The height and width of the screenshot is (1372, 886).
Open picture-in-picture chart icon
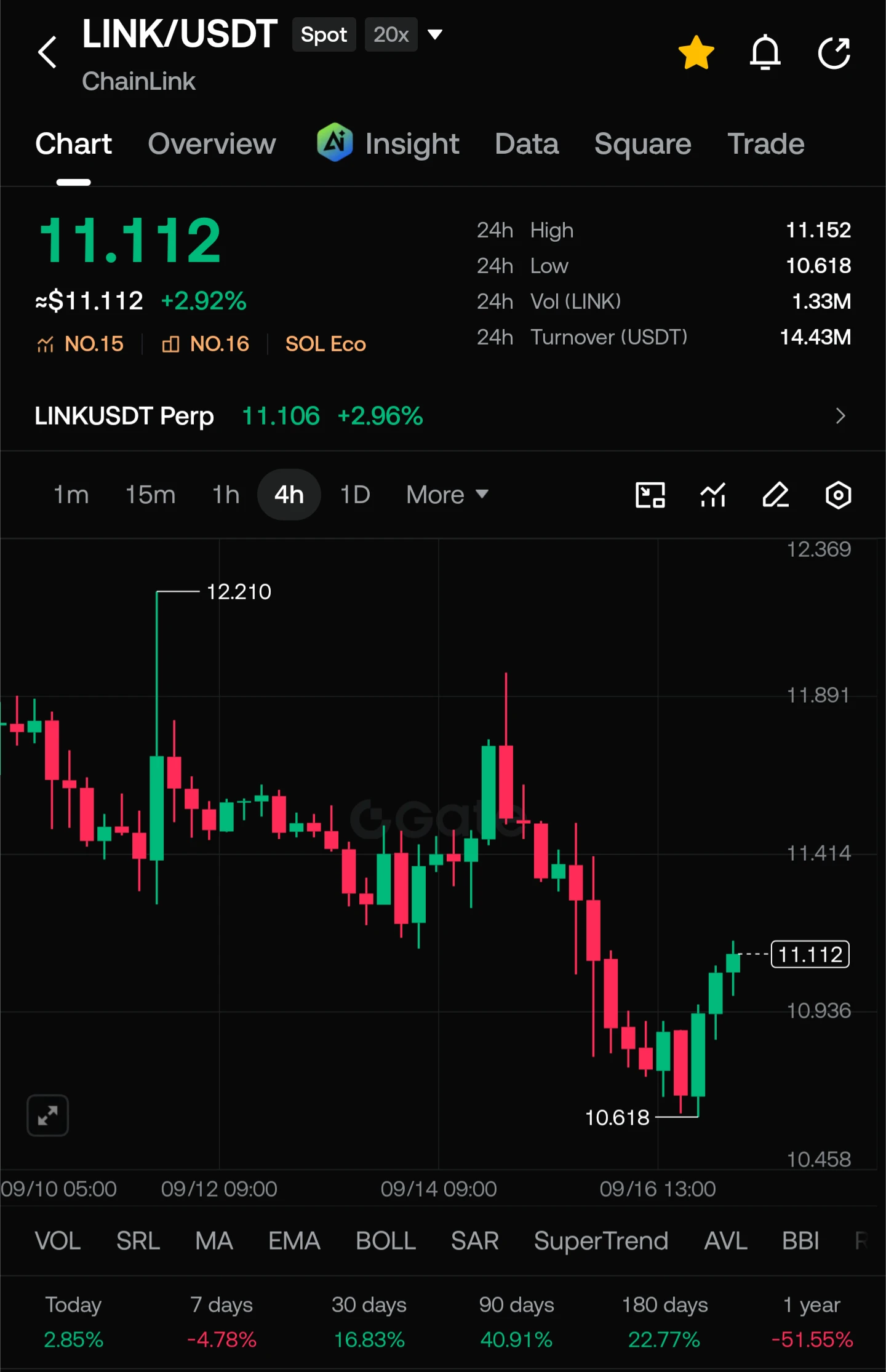pos(650,495)
